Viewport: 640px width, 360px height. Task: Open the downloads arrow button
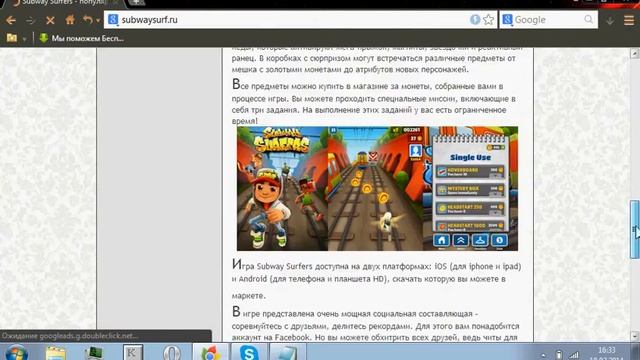(x=610, y=20)
